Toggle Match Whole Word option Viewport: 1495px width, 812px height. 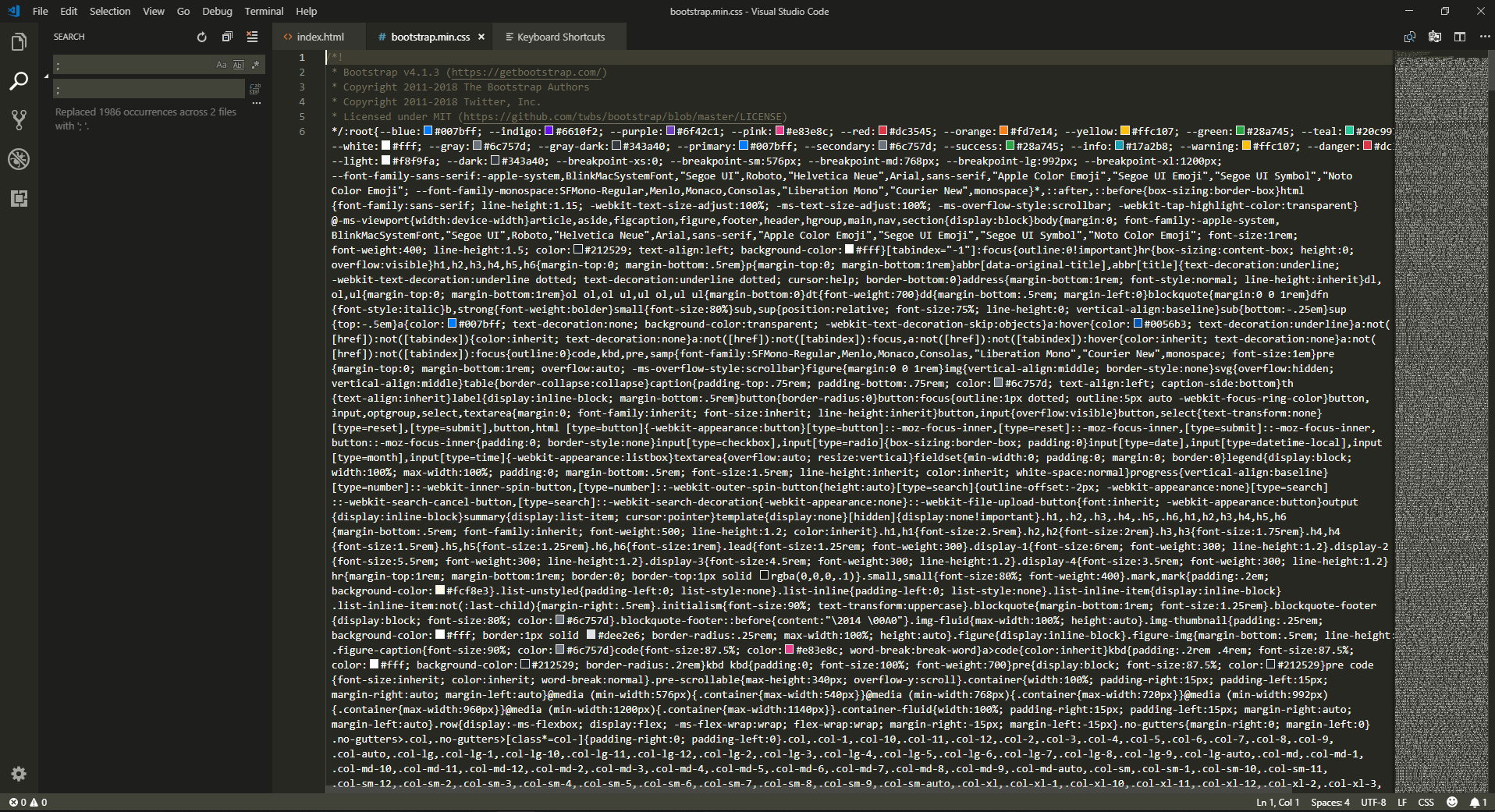click(x=239, y=65)
